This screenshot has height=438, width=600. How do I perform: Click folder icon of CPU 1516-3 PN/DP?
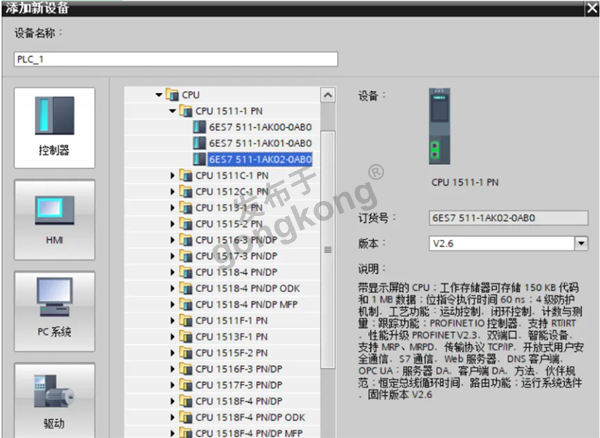[x=186, y=240]
